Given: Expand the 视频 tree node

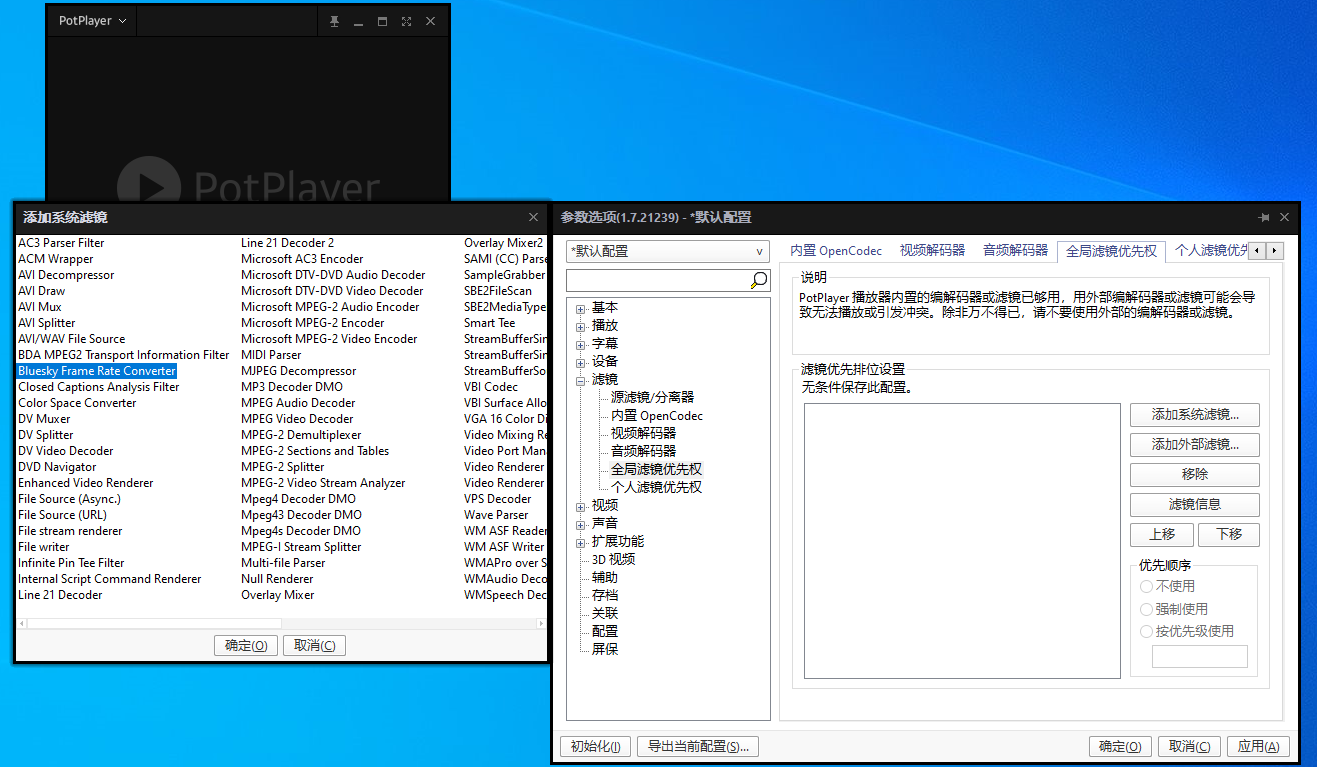Looking at the screenshot, I should point(580,506).
